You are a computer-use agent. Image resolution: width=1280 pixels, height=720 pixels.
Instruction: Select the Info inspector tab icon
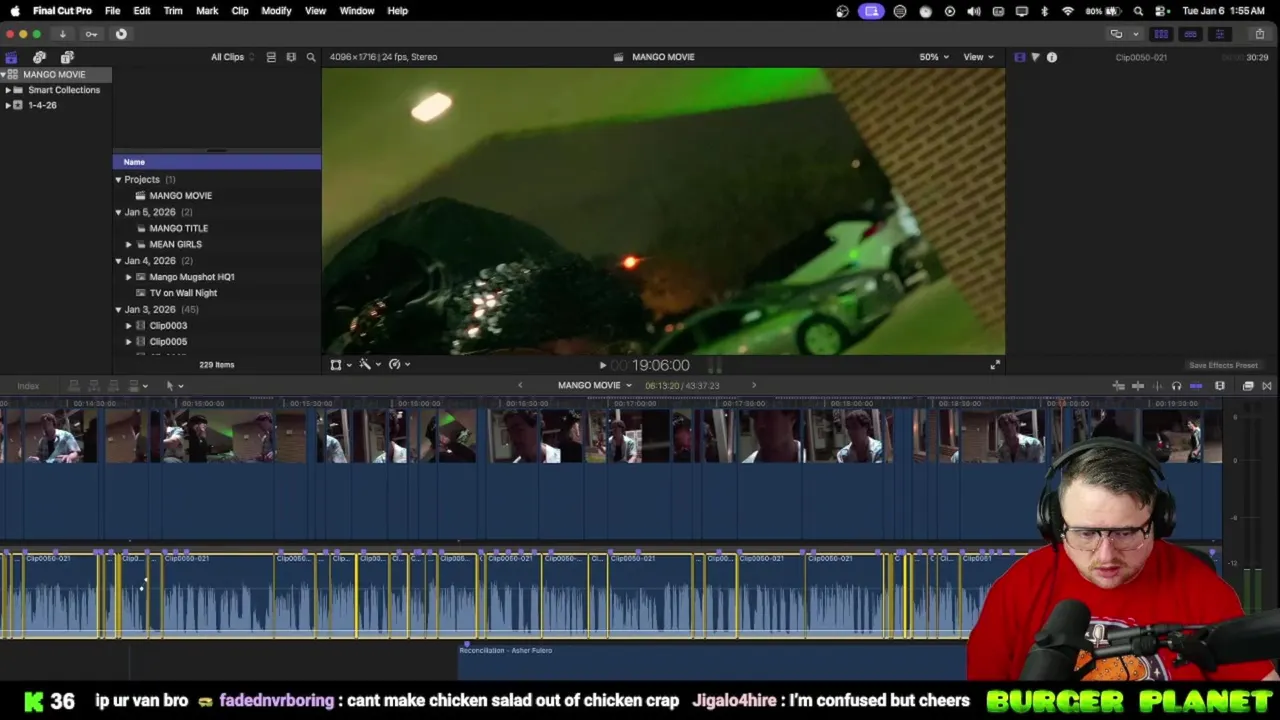tap(1051, 57)
